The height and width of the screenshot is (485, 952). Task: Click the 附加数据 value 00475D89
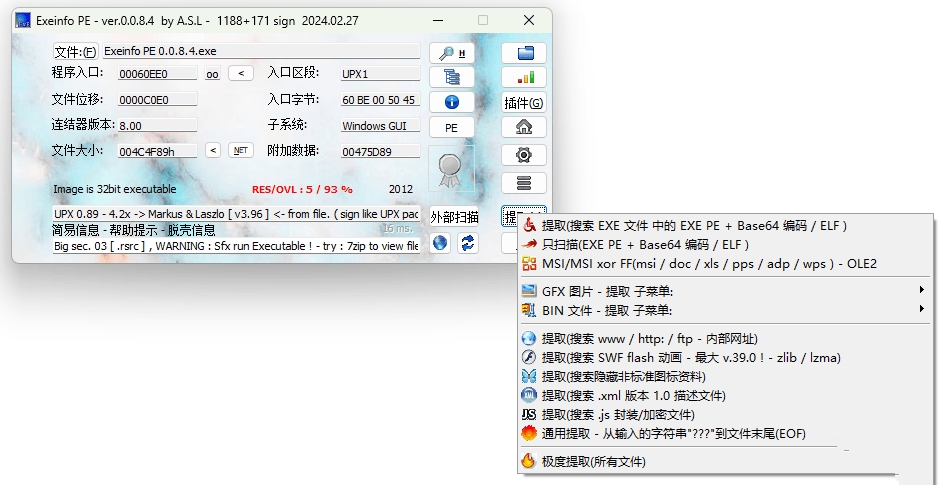click(x=380, y=152)
